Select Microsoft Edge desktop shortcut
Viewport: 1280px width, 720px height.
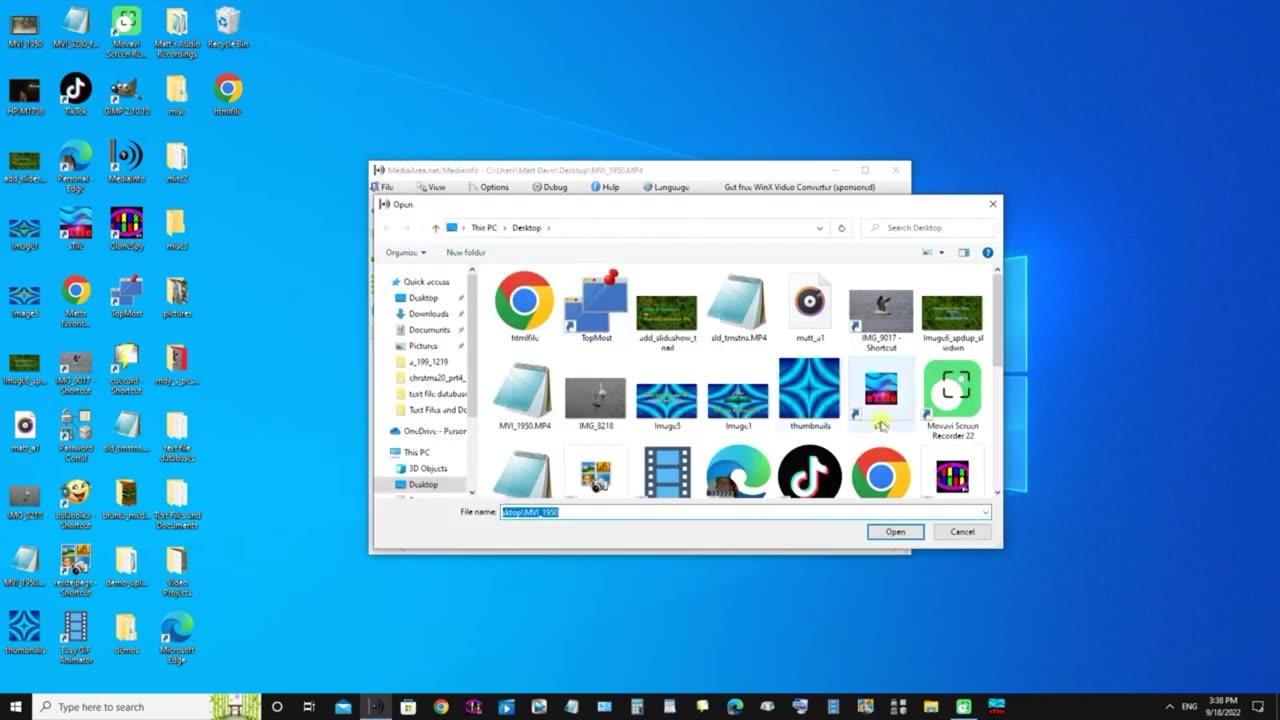tap(177, 638)
